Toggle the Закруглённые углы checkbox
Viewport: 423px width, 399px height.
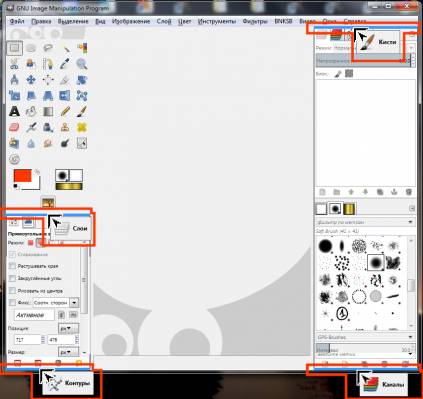(12, 278)
